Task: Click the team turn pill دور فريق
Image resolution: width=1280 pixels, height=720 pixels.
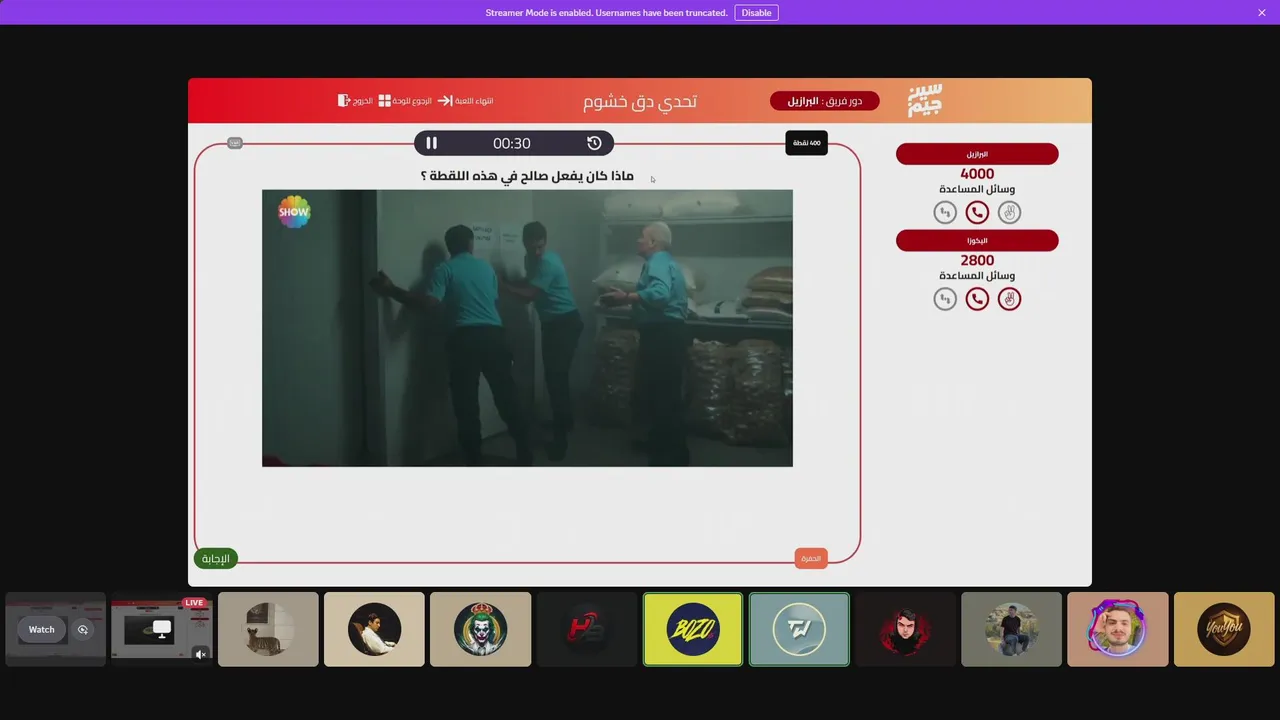Action: pos(825,101)
